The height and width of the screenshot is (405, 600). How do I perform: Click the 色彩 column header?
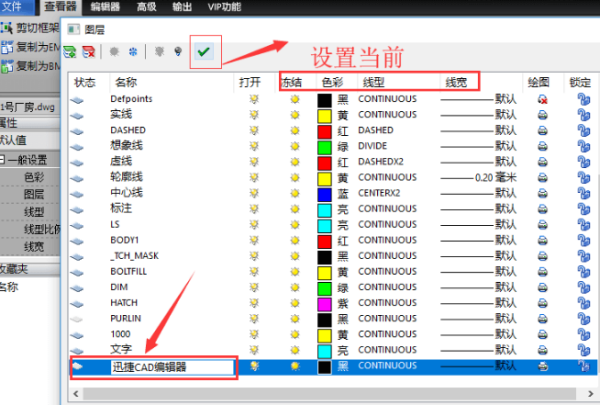333,82
